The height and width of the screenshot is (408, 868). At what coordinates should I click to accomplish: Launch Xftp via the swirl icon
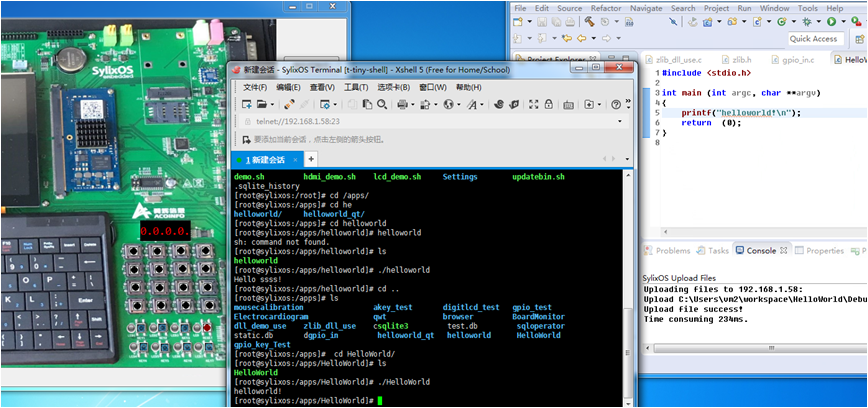point(498,104)
